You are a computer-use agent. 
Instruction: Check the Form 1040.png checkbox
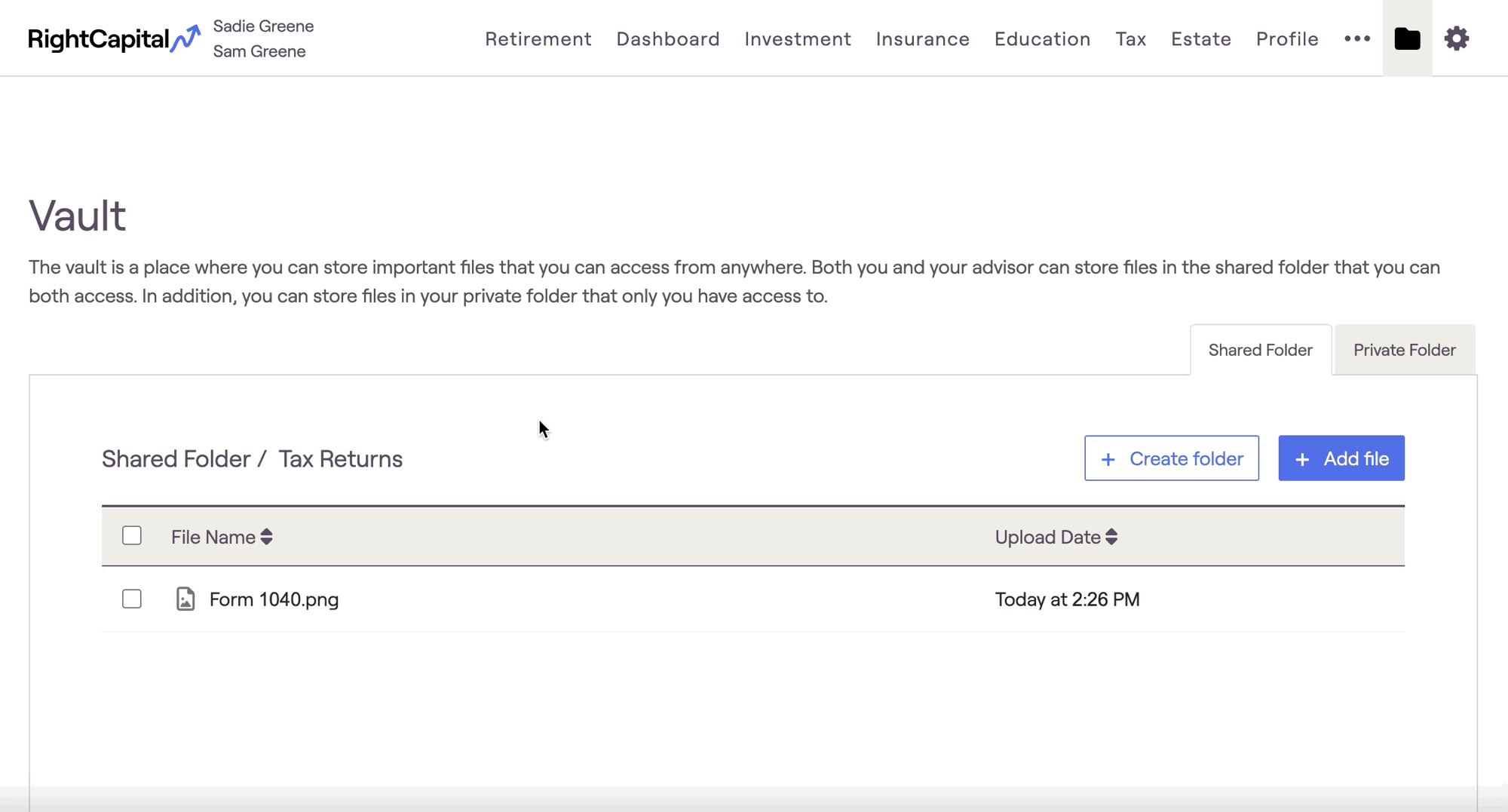click(x=132, y=599)
